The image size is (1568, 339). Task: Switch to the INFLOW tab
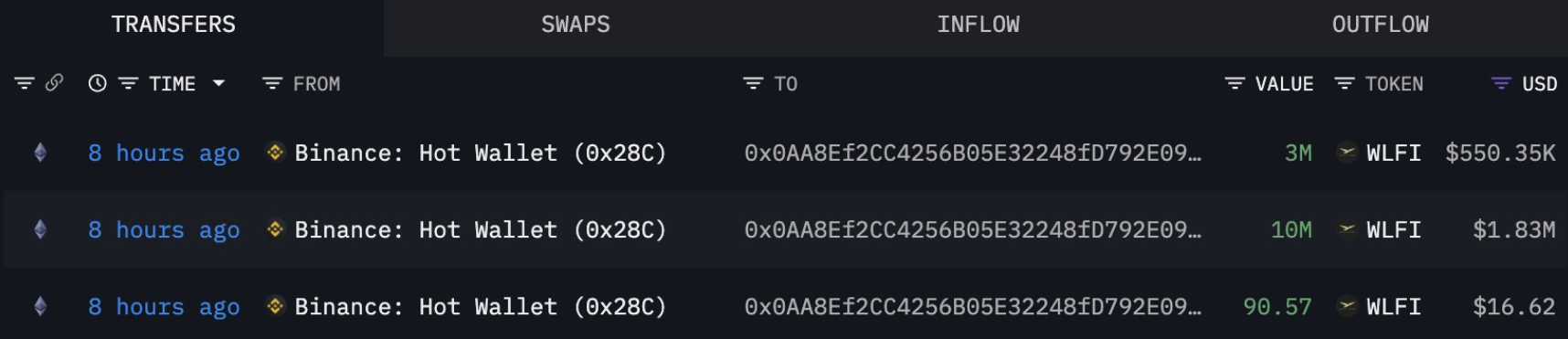[978, 25]
